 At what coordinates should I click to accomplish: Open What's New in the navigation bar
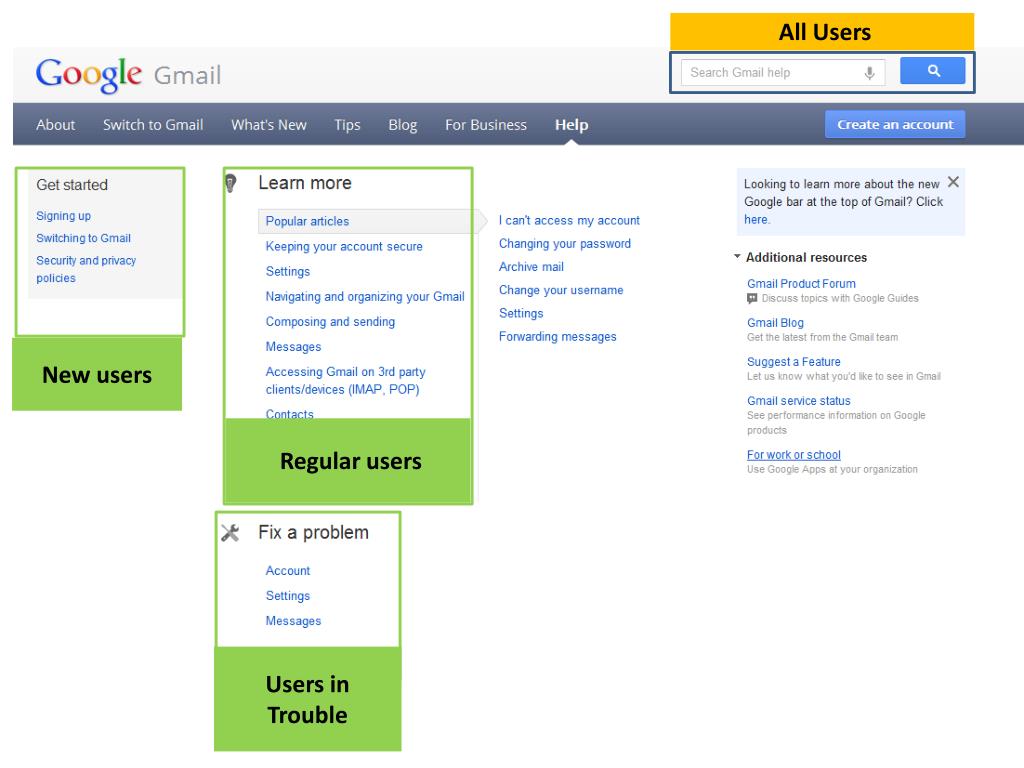coord(268,125)
